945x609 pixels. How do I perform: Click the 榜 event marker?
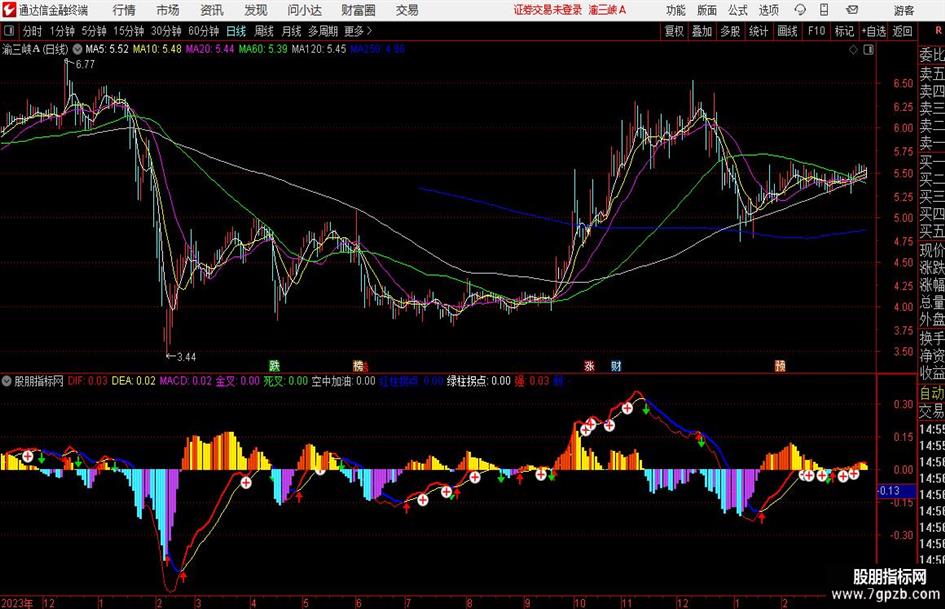pos(359,365)
